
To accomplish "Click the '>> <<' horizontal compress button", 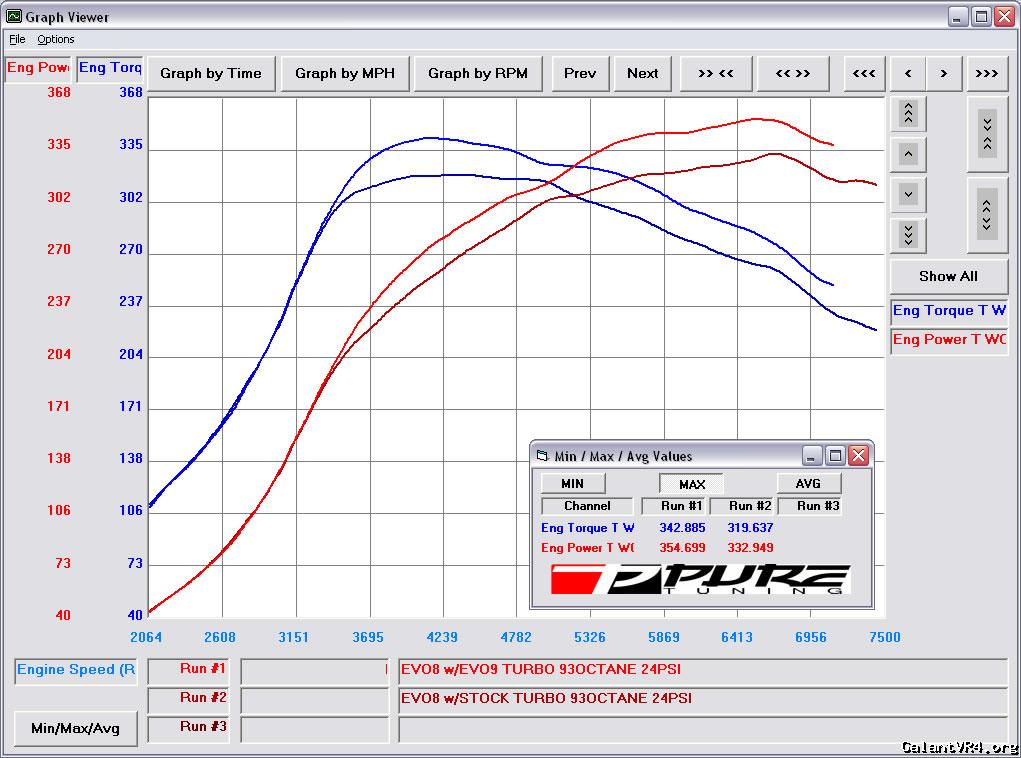I will pyautogui.click(x=715, y=73).
